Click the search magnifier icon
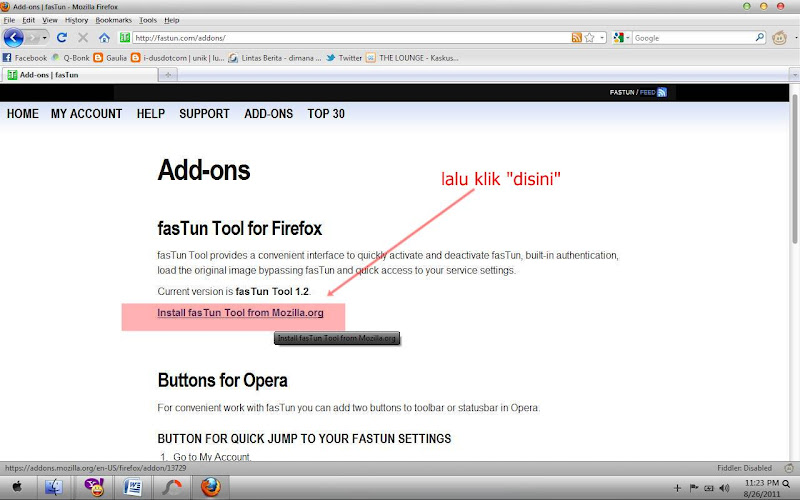Viewport: 800px width, 500px height. tap(760, 38)
